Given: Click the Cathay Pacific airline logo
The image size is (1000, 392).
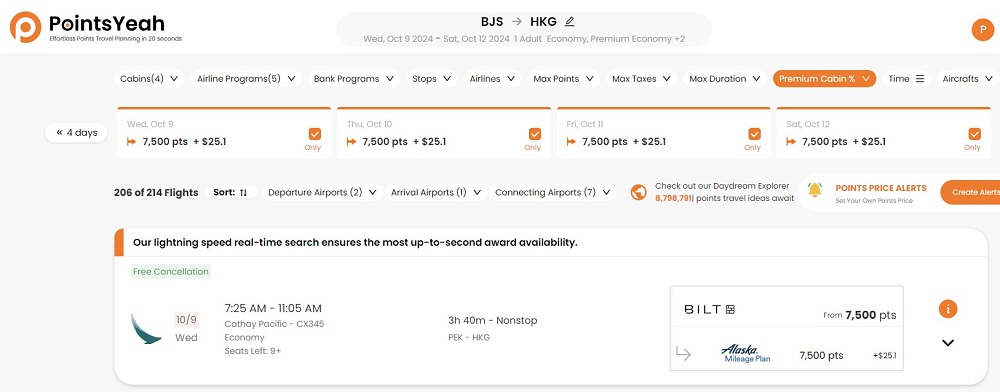Looking at the screenshot, I should click(146, 328).
